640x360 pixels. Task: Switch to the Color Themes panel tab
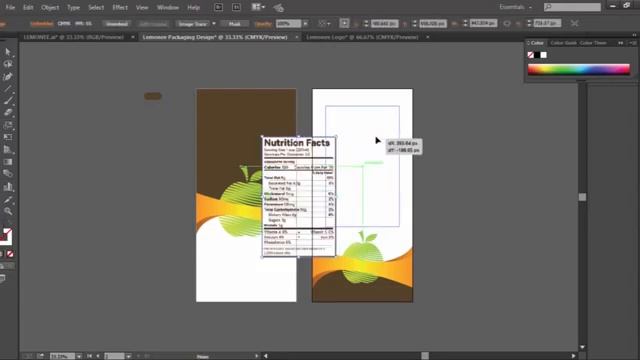pyautogui.click(x=593, y=43)
